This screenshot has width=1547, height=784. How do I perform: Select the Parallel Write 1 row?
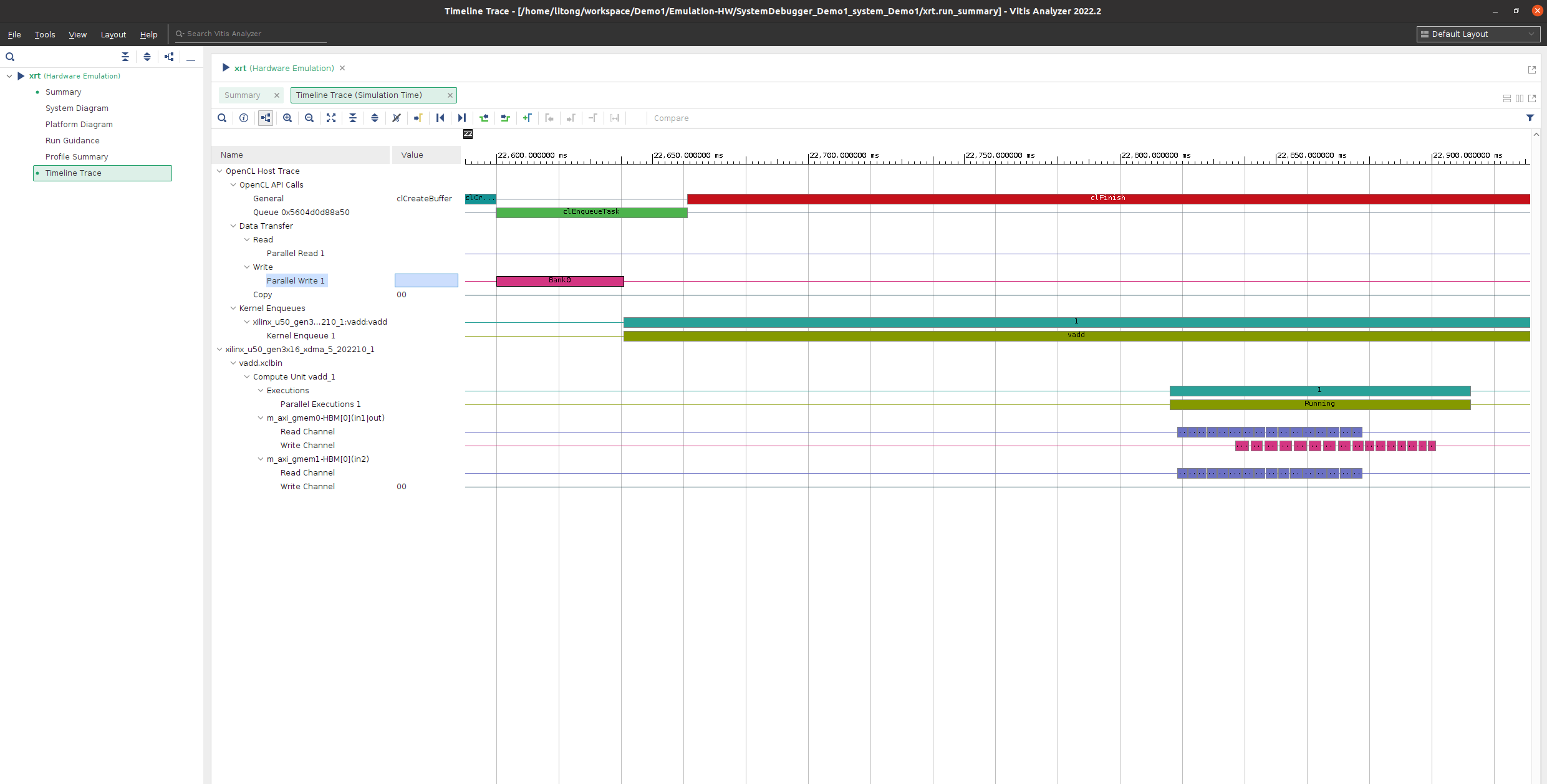tap(296, 281)
